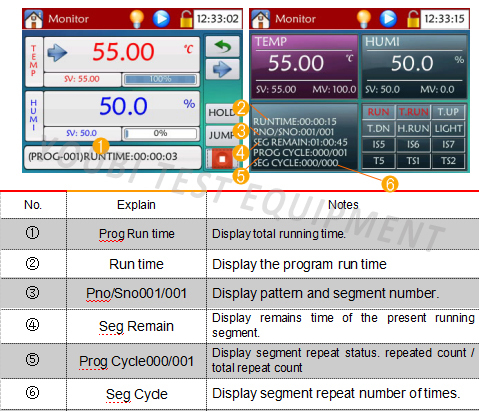Viewport: 479px width, 411px height.
Task: Click 'Display the program run time' note
Action: pyautogui.click(x=299, y=264)
